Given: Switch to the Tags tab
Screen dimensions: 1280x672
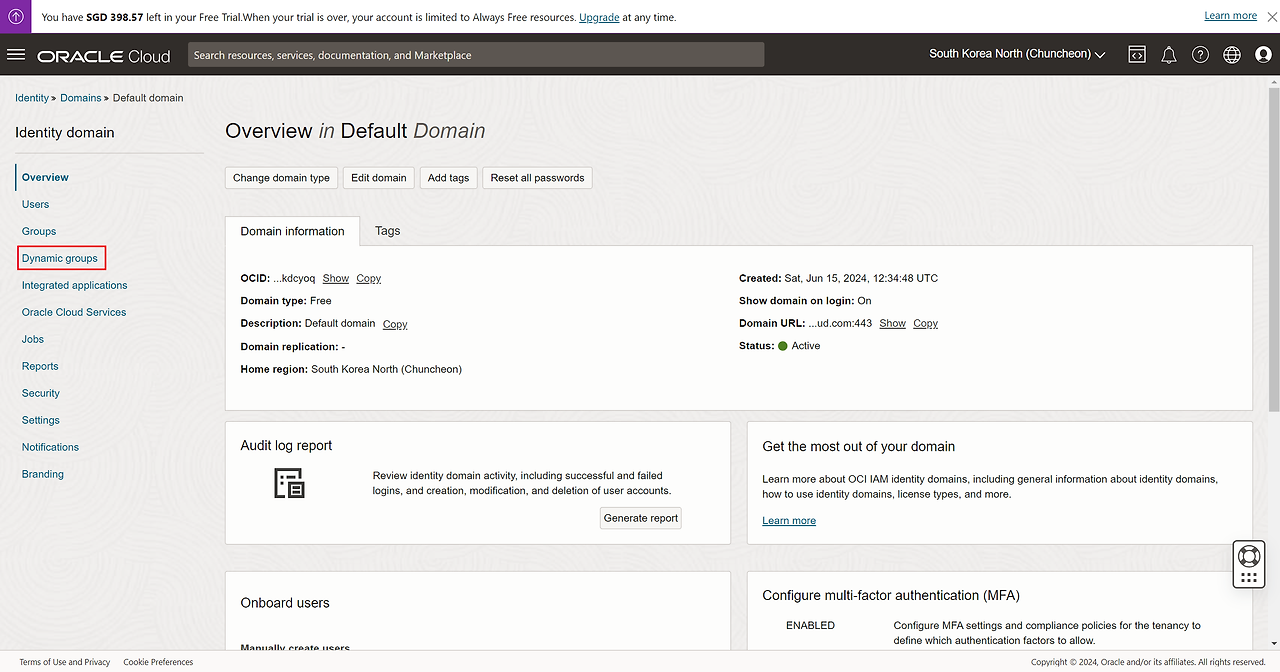Looking at the screenshot, I should (387, 231).
